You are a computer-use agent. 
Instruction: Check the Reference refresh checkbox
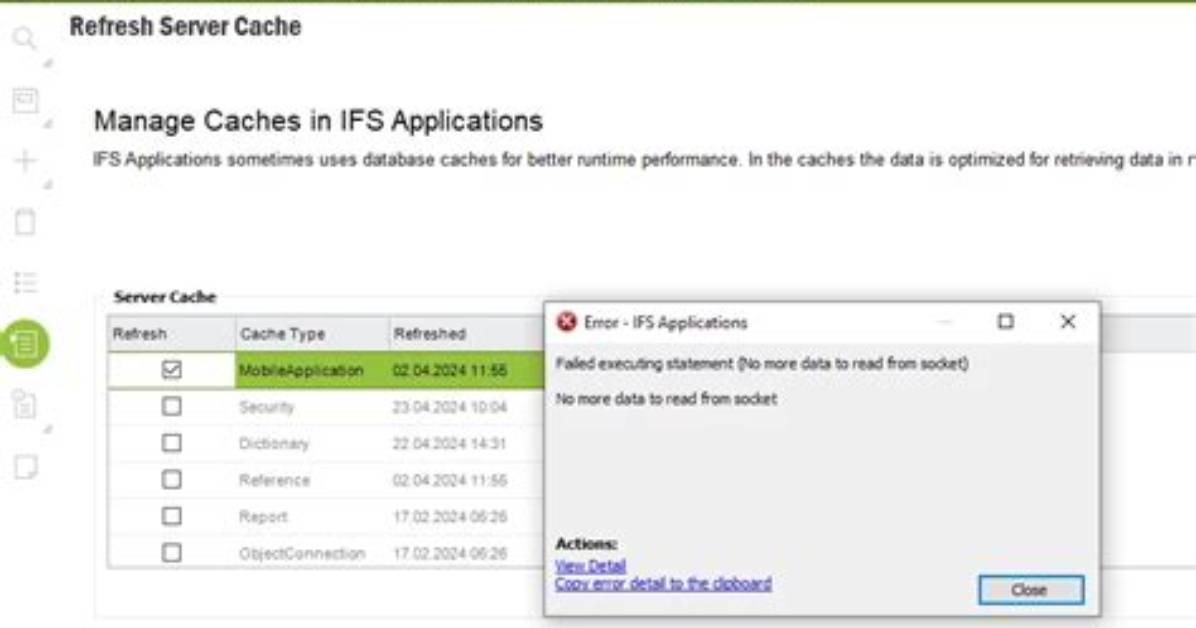172,480
